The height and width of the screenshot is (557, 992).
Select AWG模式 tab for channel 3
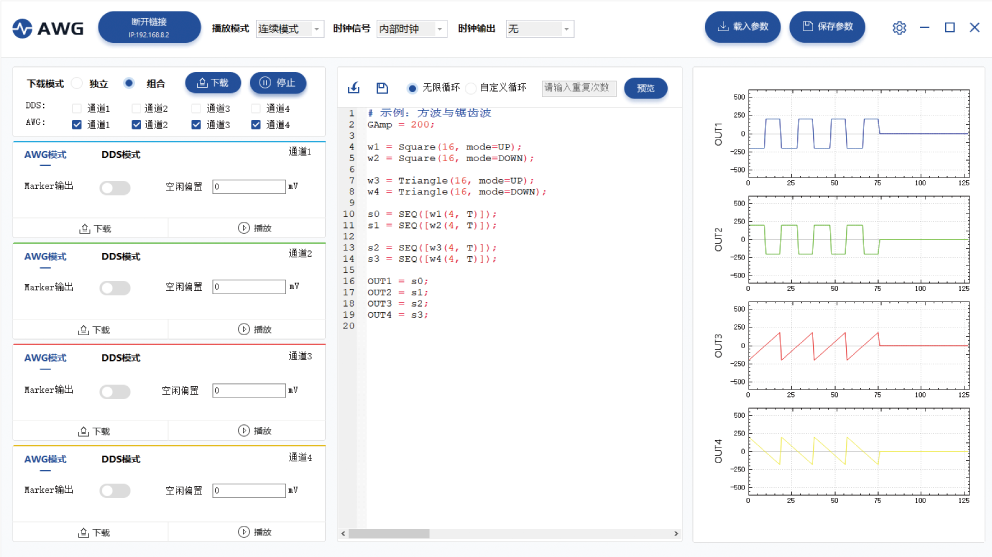coord(45,357)
